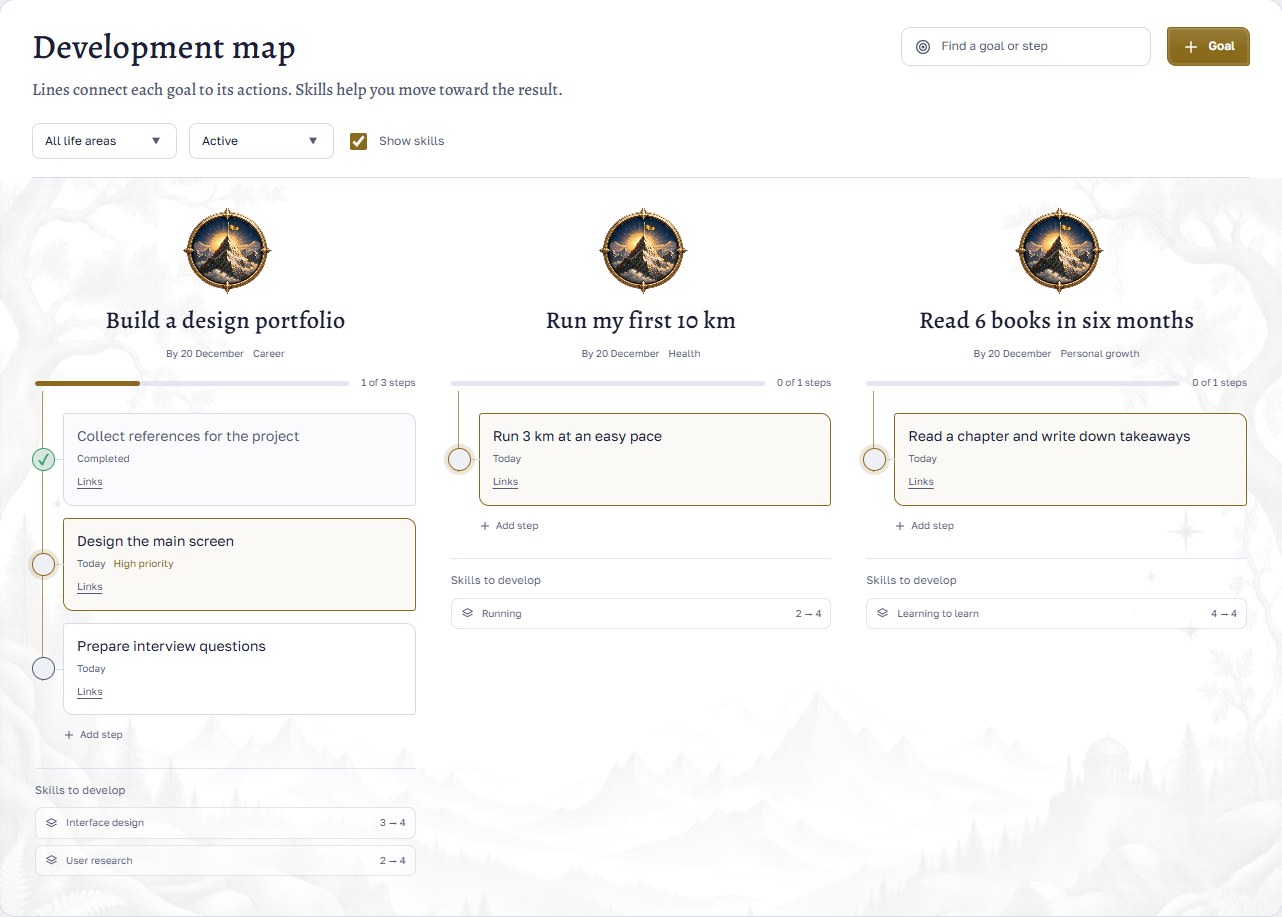Open the Run my first 10 km goal title
The height and width of the screenshot is (917, 1282).
[641, 321]
